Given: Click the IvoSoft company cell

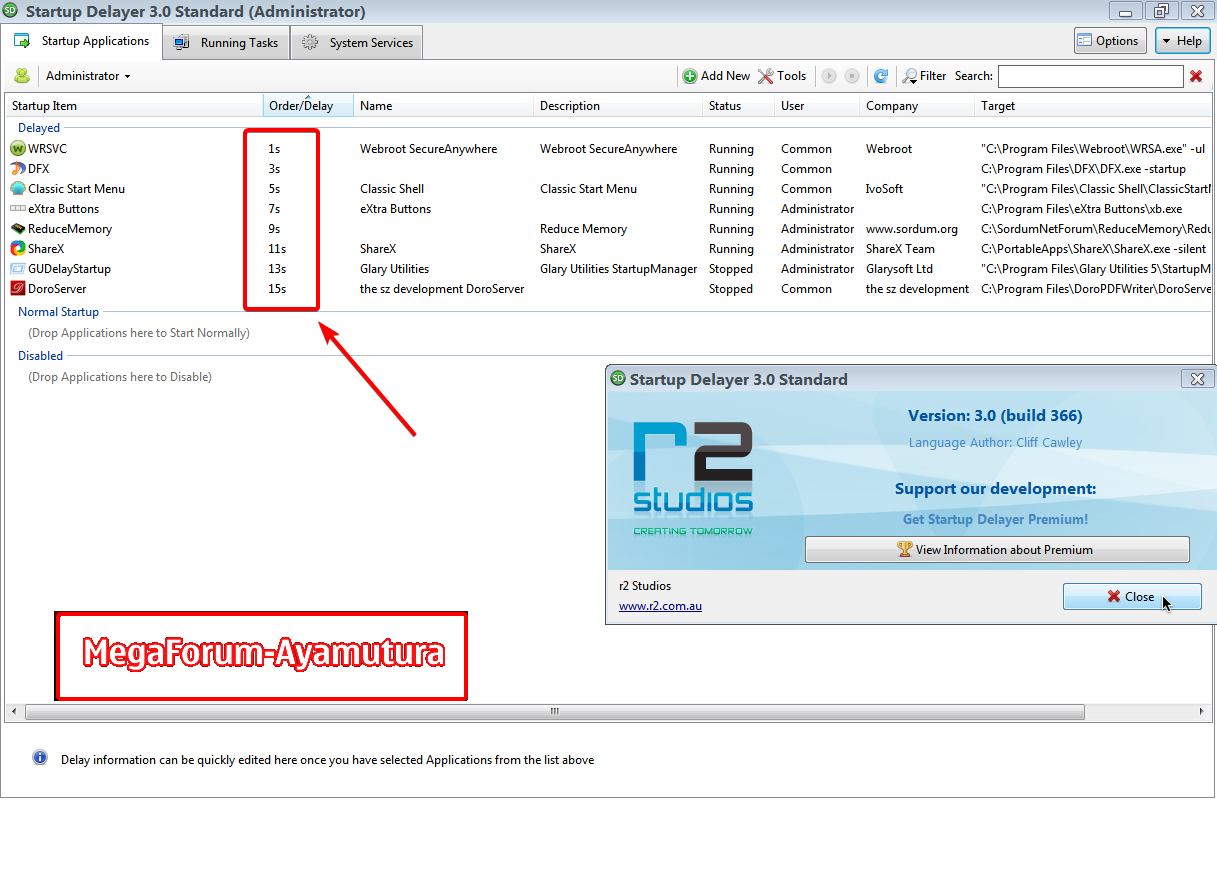Looking at the screenshot, I should pyautogui.click(x=884, y=189).
